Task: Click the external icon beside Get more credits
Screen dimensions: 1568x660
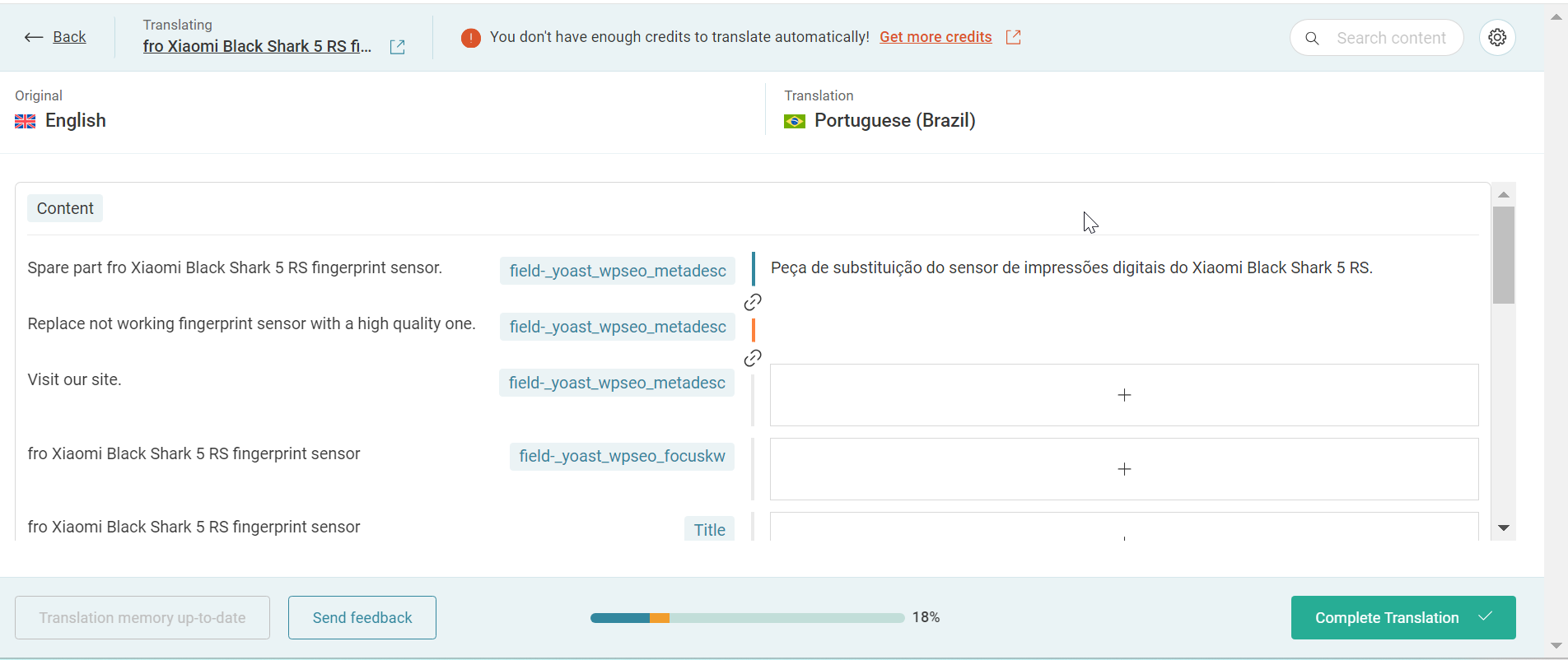Action: [1014, 37]
